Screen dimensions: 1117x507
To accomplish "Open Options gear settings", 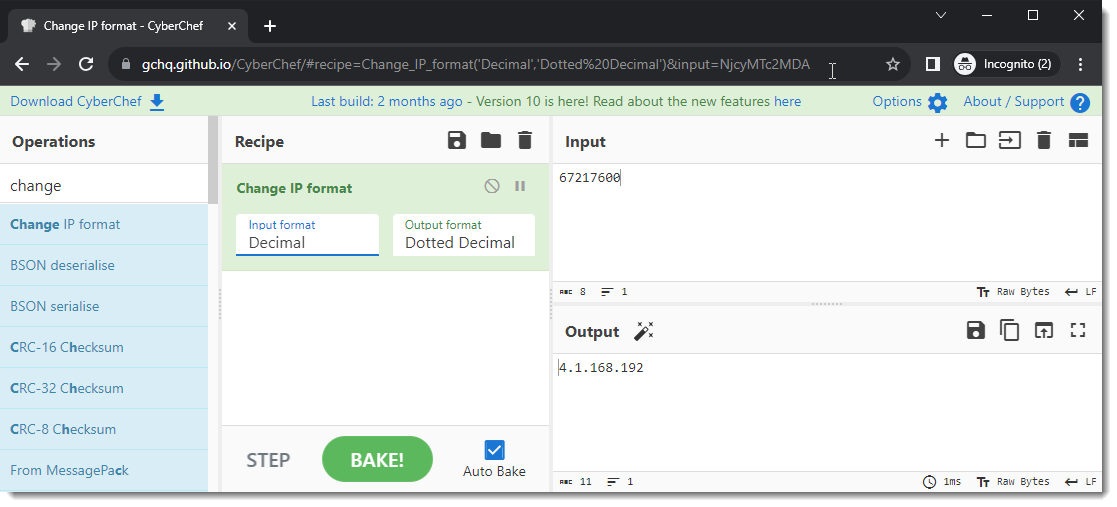I will click(x=910, y=102).
